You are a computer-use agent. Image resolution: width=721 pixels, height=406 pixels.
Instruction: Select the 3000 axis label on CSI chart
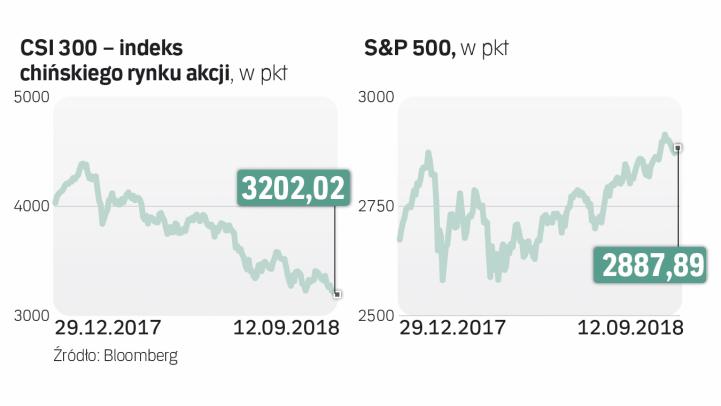pyautogui.click(x=31, y=315)
